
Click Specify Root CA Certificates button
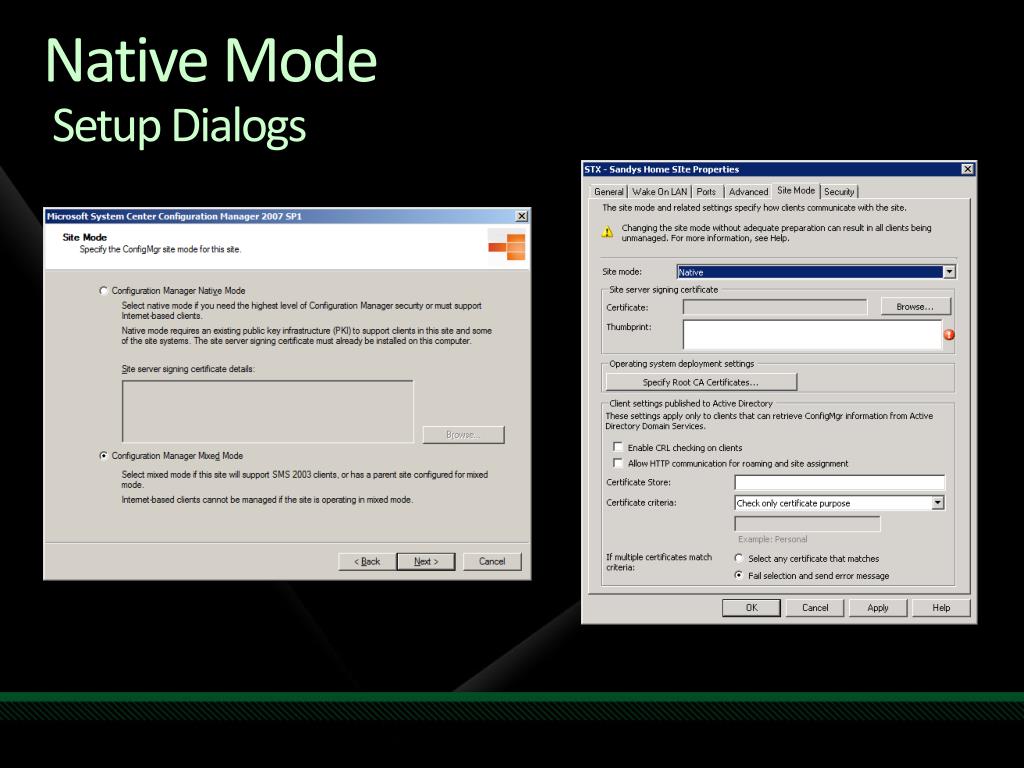pos(701,382)
